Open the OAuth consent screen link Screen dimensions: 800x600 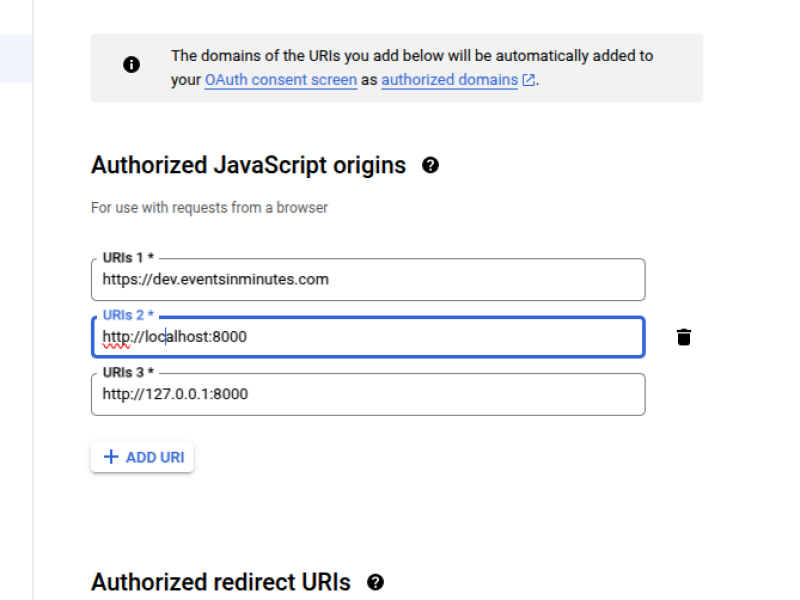pos(281,80)
